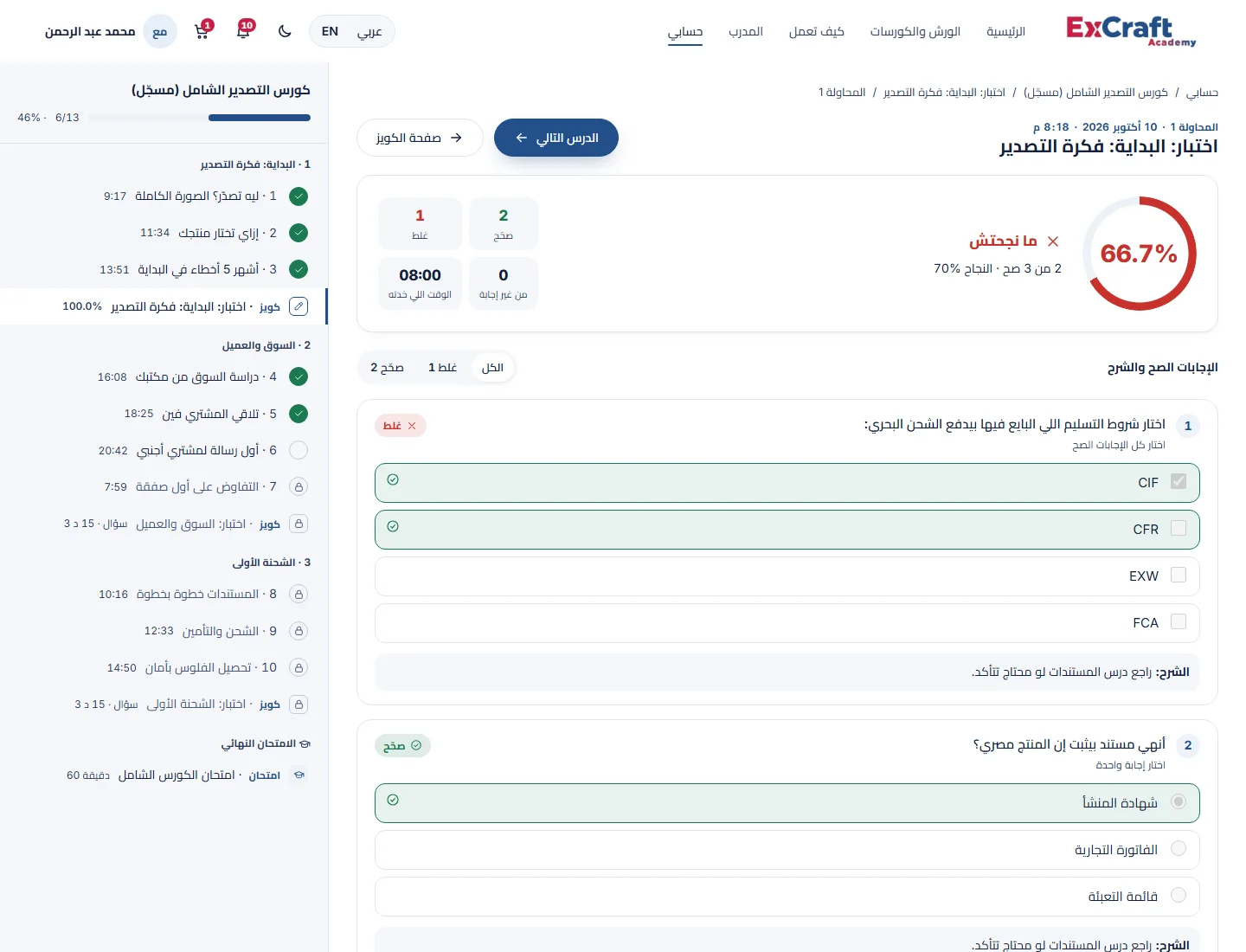
Task: Click lock icon for الشحن والتأمين lesson
Action: [299, 631]
